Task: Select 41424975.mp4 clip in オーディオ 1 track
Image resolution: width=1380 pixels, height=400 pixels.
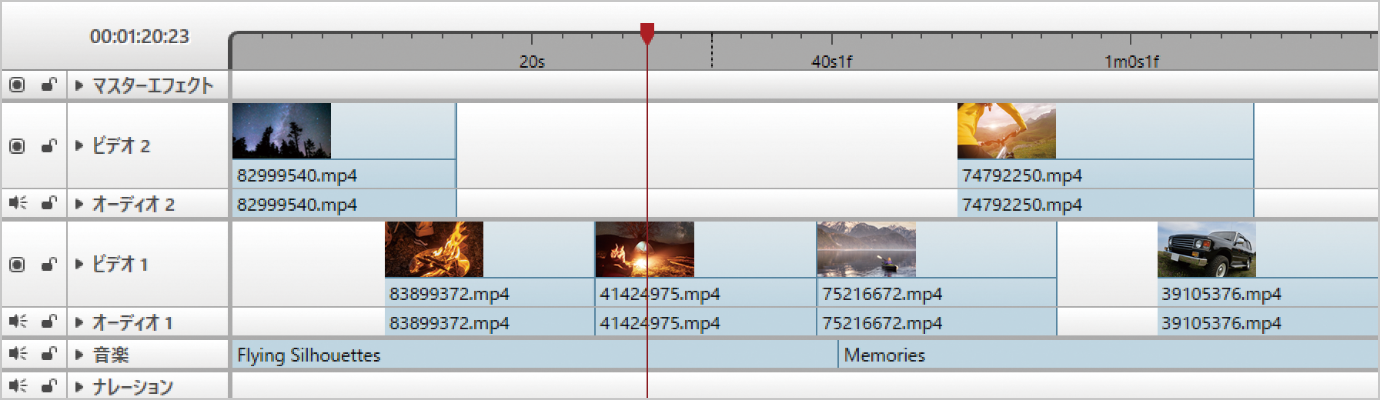Action: tap(705, 323)
